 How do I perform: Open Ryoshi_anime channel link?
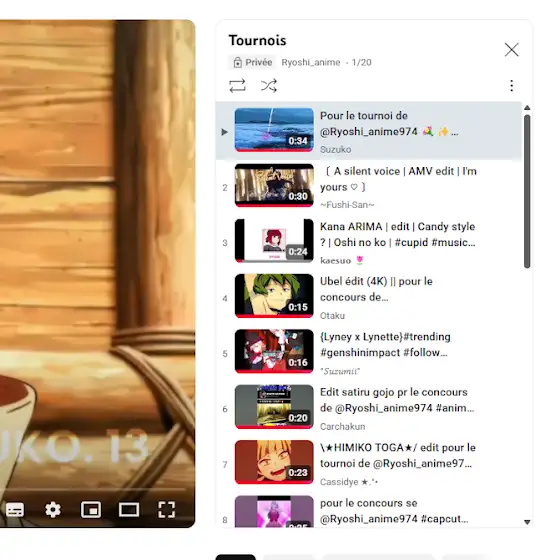pyautogui.click(x=311, y=62)
